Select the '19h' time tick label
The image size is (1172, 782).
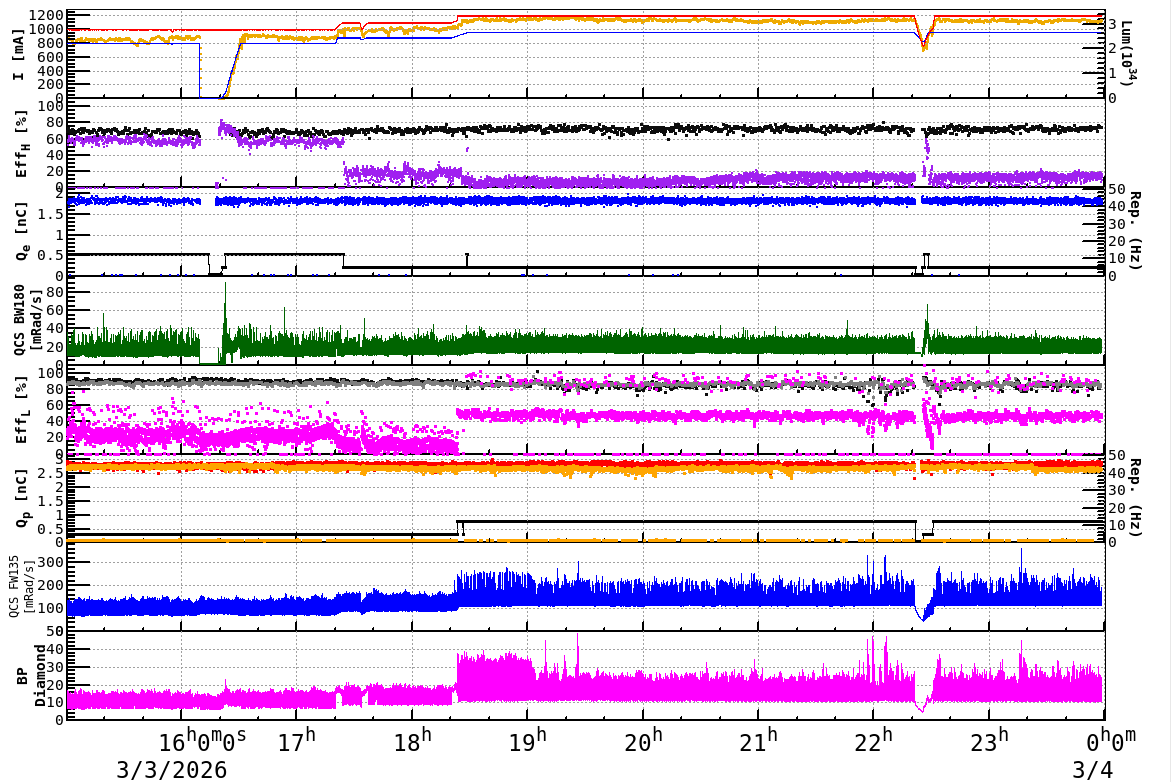(528, 741)
